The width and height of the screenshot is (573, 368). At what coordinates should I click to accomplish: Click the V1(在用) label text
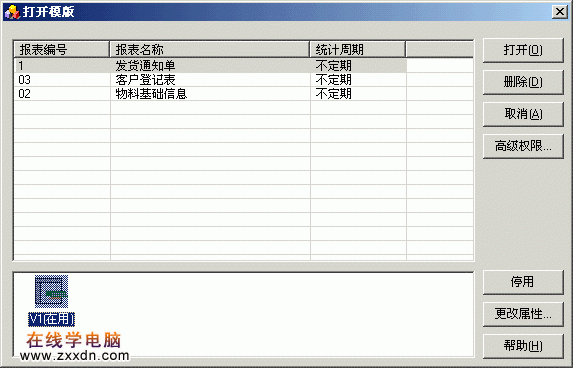click(x=52, y=319)
